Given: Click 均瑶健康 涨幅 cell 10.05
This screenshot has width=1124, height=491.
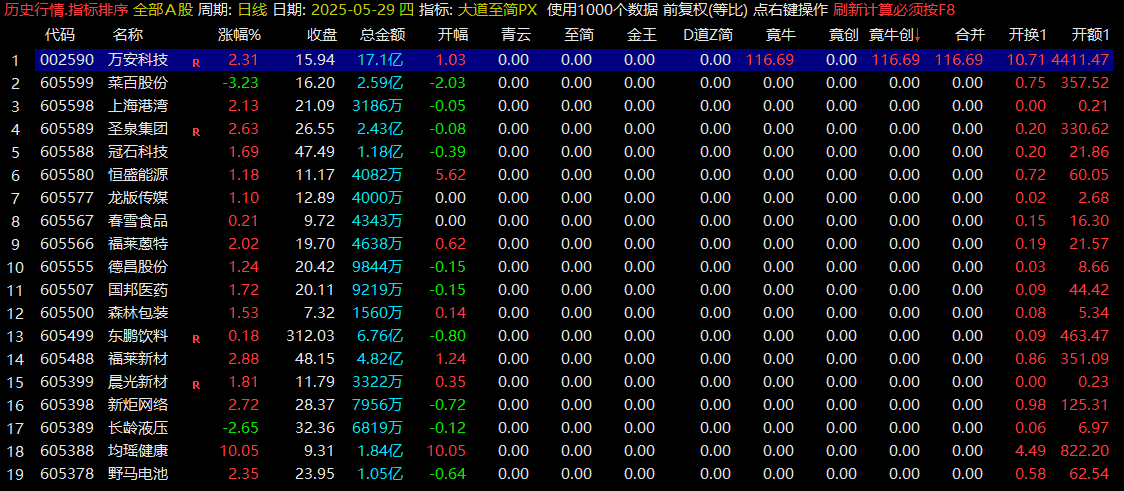Looking at the screenshot, I should [x=240, y=450].
